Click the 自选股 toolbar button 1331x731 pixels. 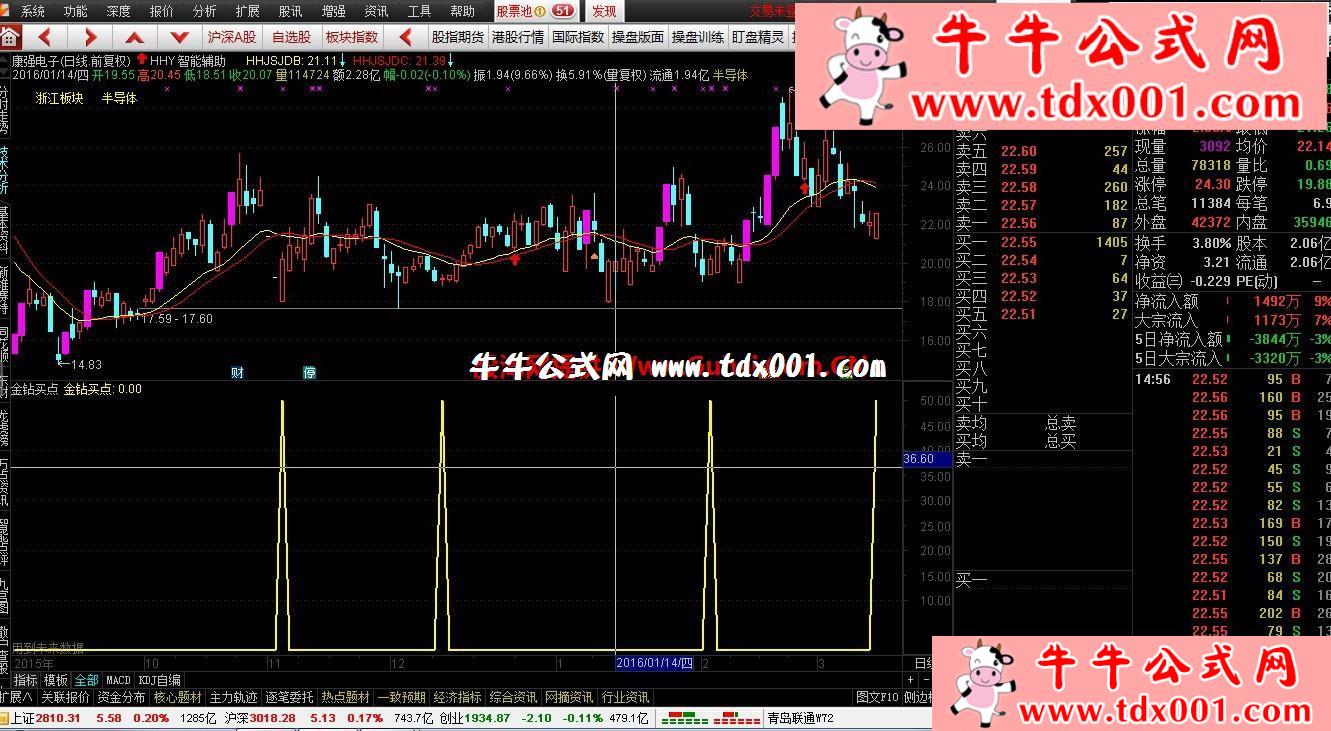pyautogui.click(x=291, y=37)
